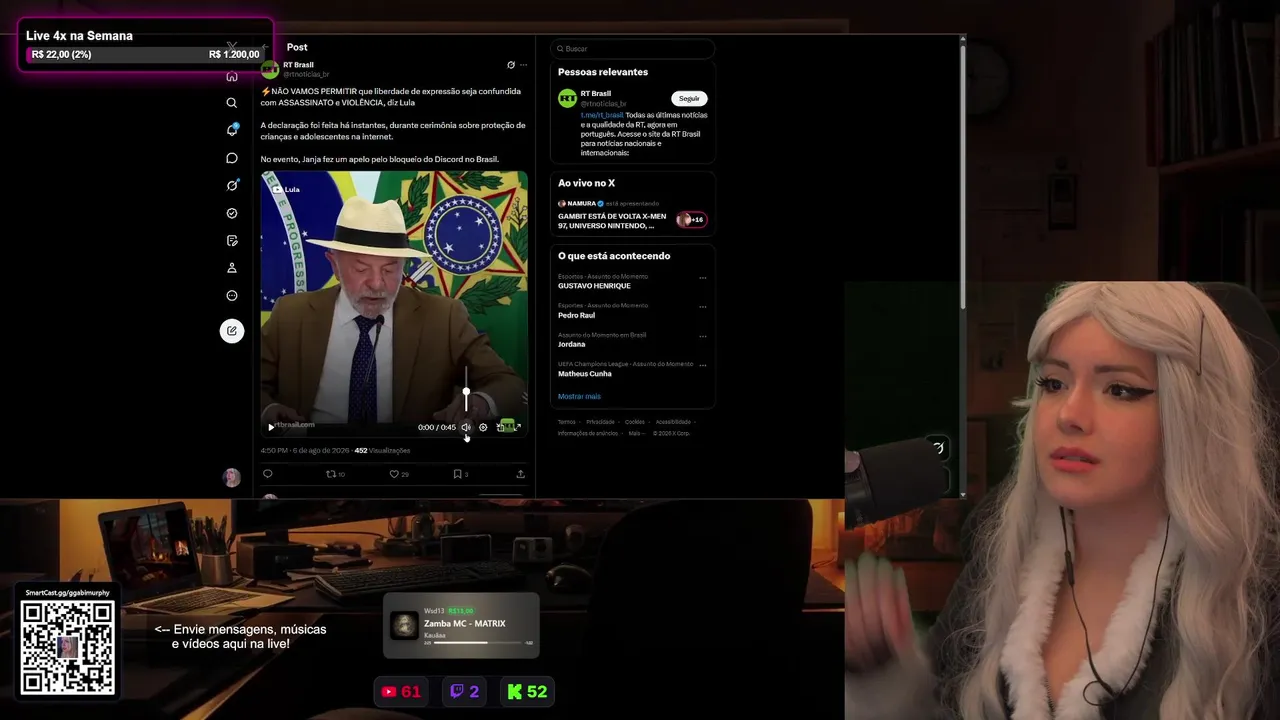Open the Grok icon in the sidebar
This screenshot has height=720, width=1280.
232,185
